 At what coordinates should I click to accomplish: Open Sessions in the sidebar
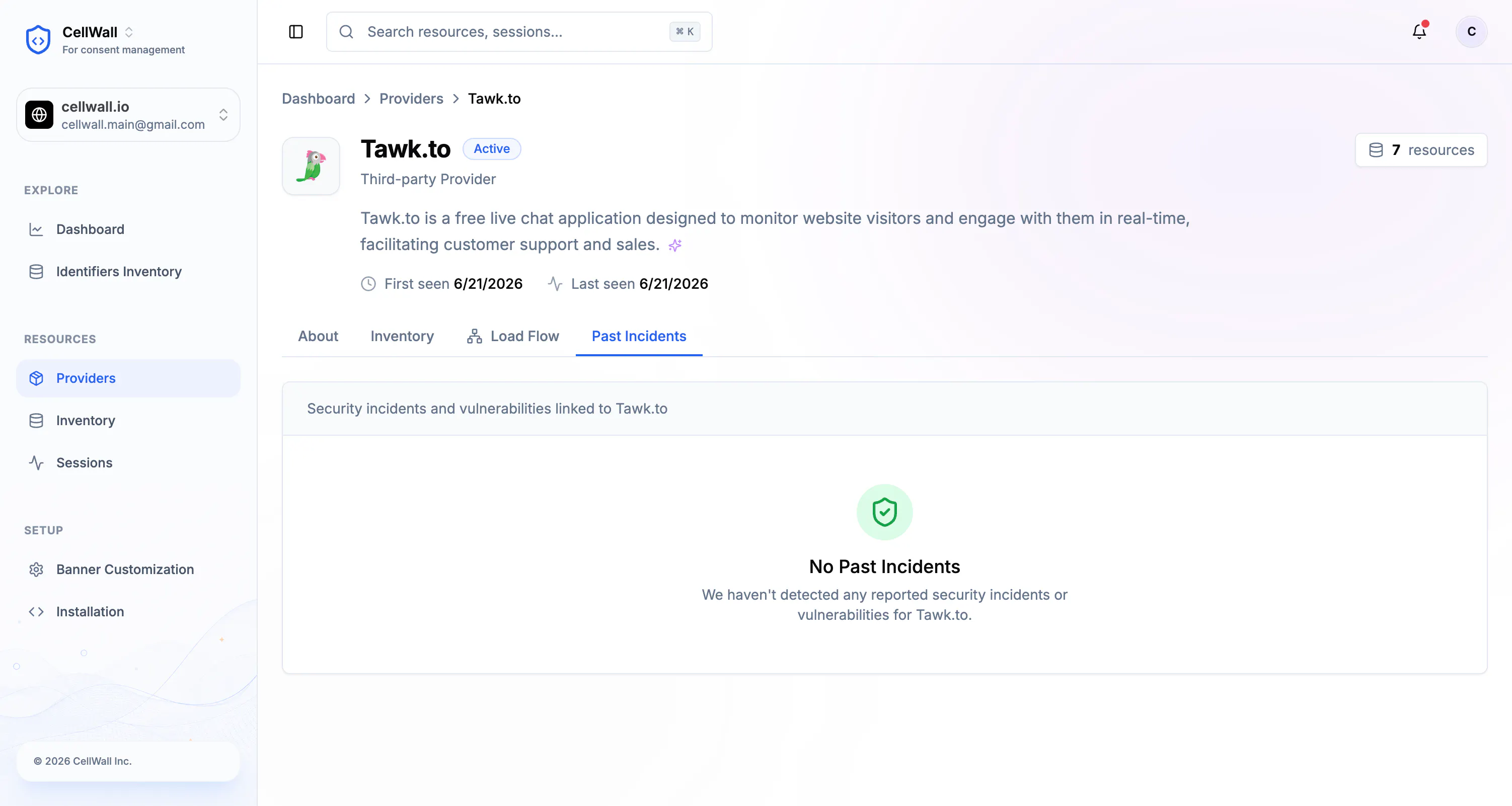128,463
